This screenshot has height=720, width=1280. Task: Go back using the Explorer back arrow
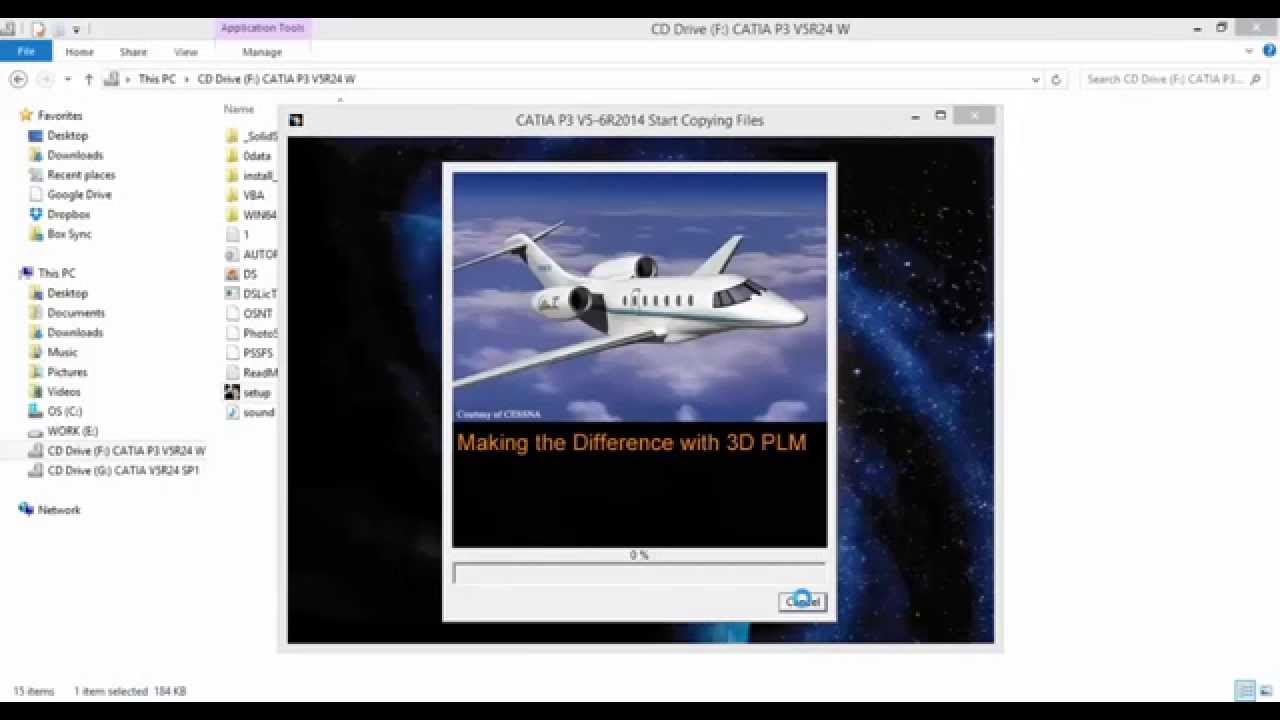pyautogui.click(x=18, y=79)
